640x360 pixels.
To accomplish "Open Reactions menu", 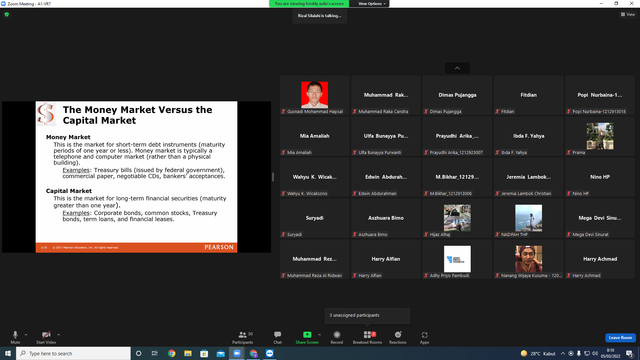I will pyautogui.click(x=398, y=337).
